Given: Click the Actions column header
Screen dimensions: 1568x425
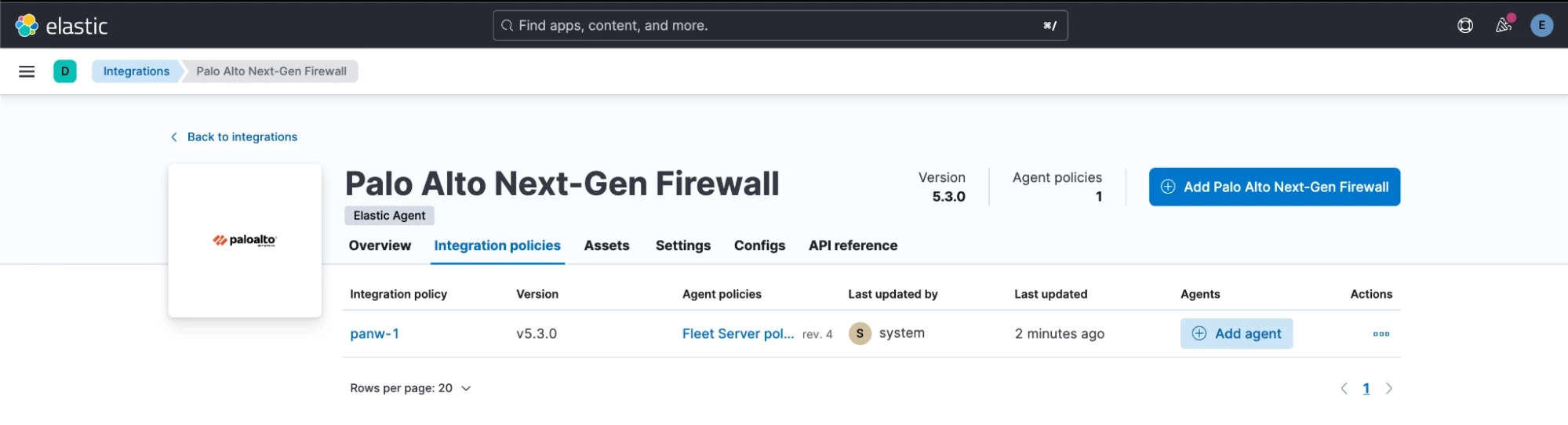Looking at the screenshot, I should tap(1371, 294).
